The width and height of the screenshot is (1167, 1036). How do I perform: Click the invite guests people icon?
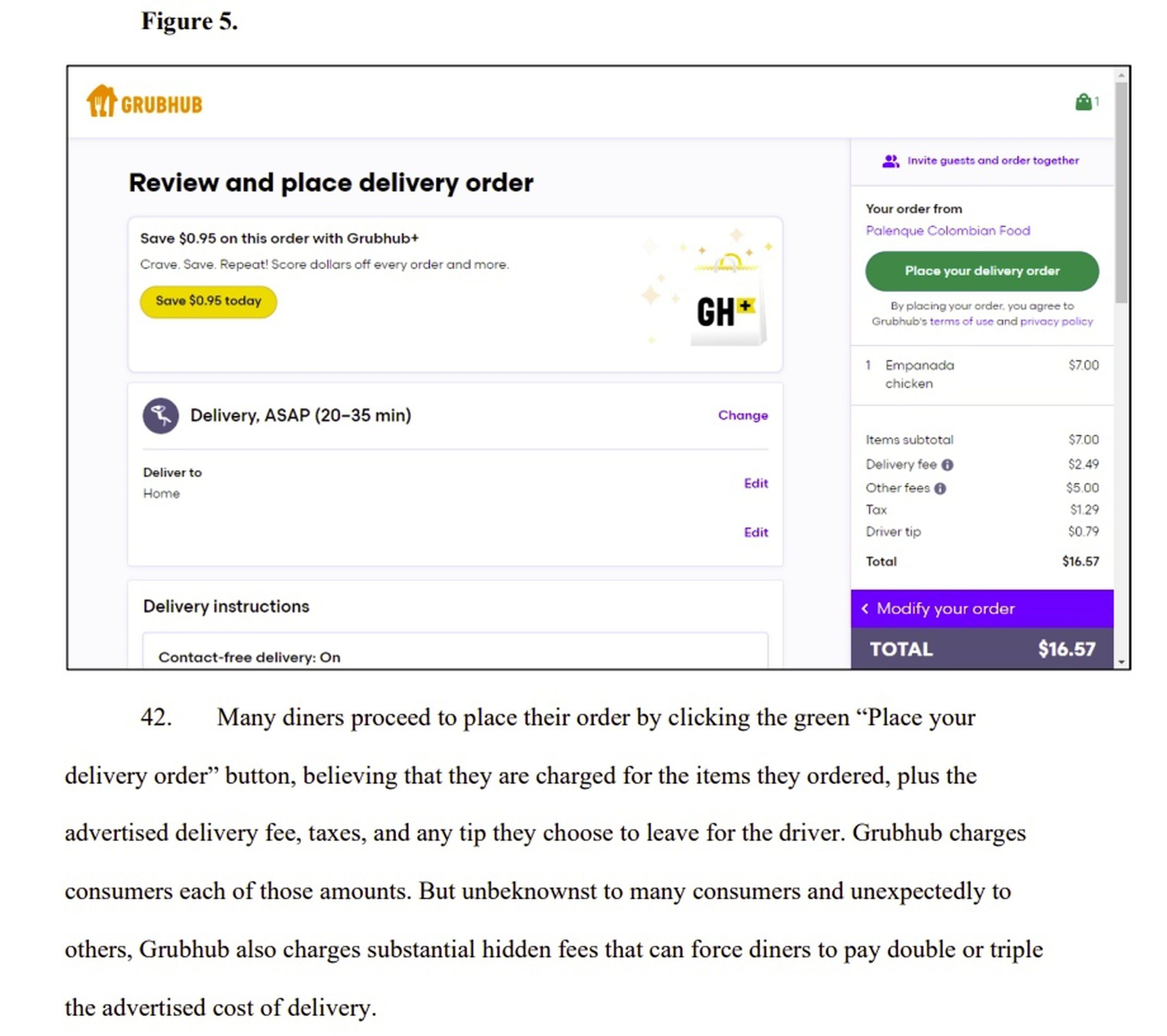point(892,160)
